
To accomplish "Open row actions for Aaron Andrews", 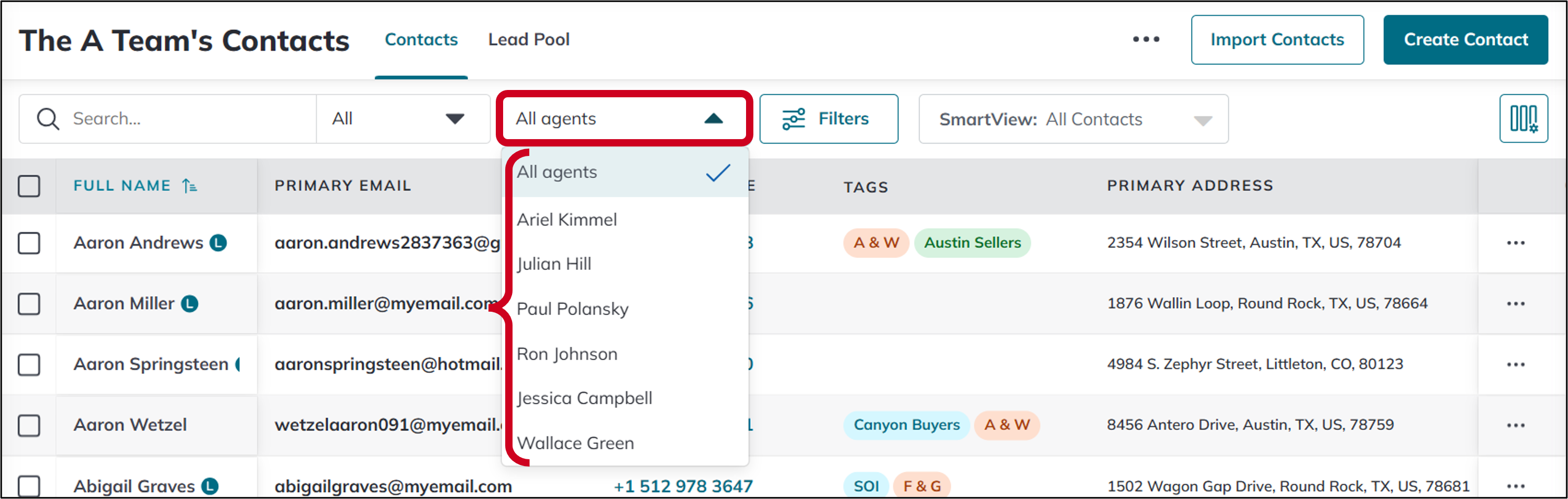I will [1515, 243].
